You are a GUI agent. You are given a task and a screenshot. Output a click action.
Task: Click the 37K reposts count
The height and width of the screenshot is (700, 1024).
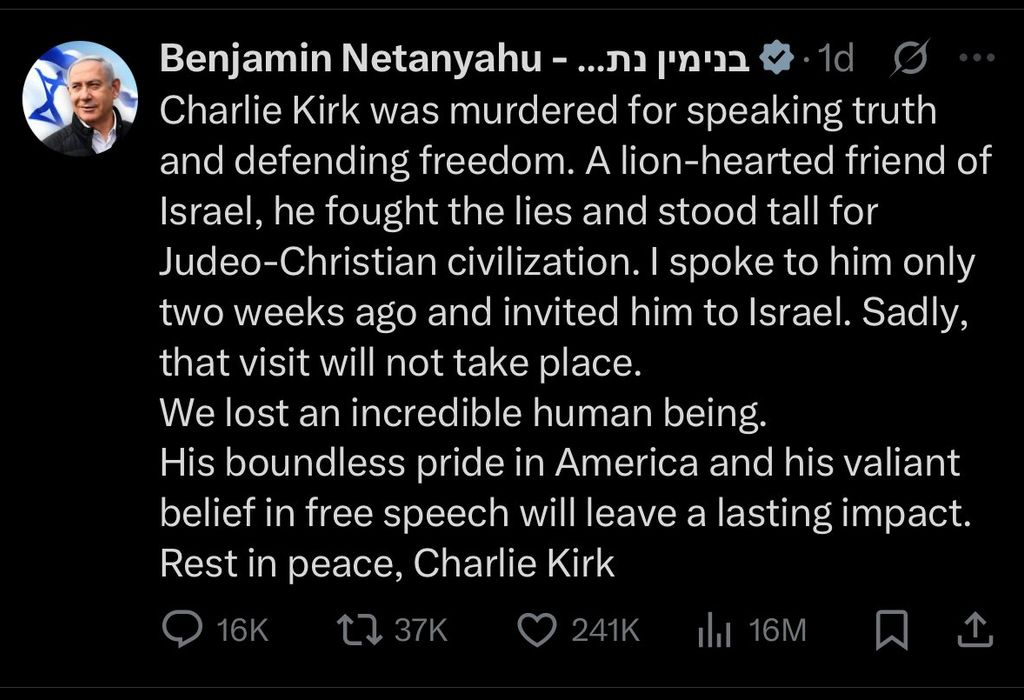(x=421, y=630)
